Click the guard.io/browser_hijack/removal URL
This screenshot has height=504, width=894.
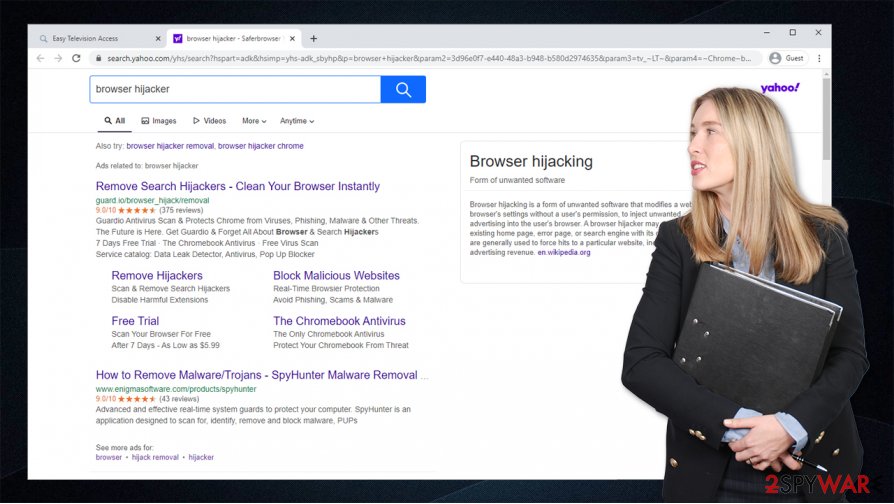click(152, 200)
